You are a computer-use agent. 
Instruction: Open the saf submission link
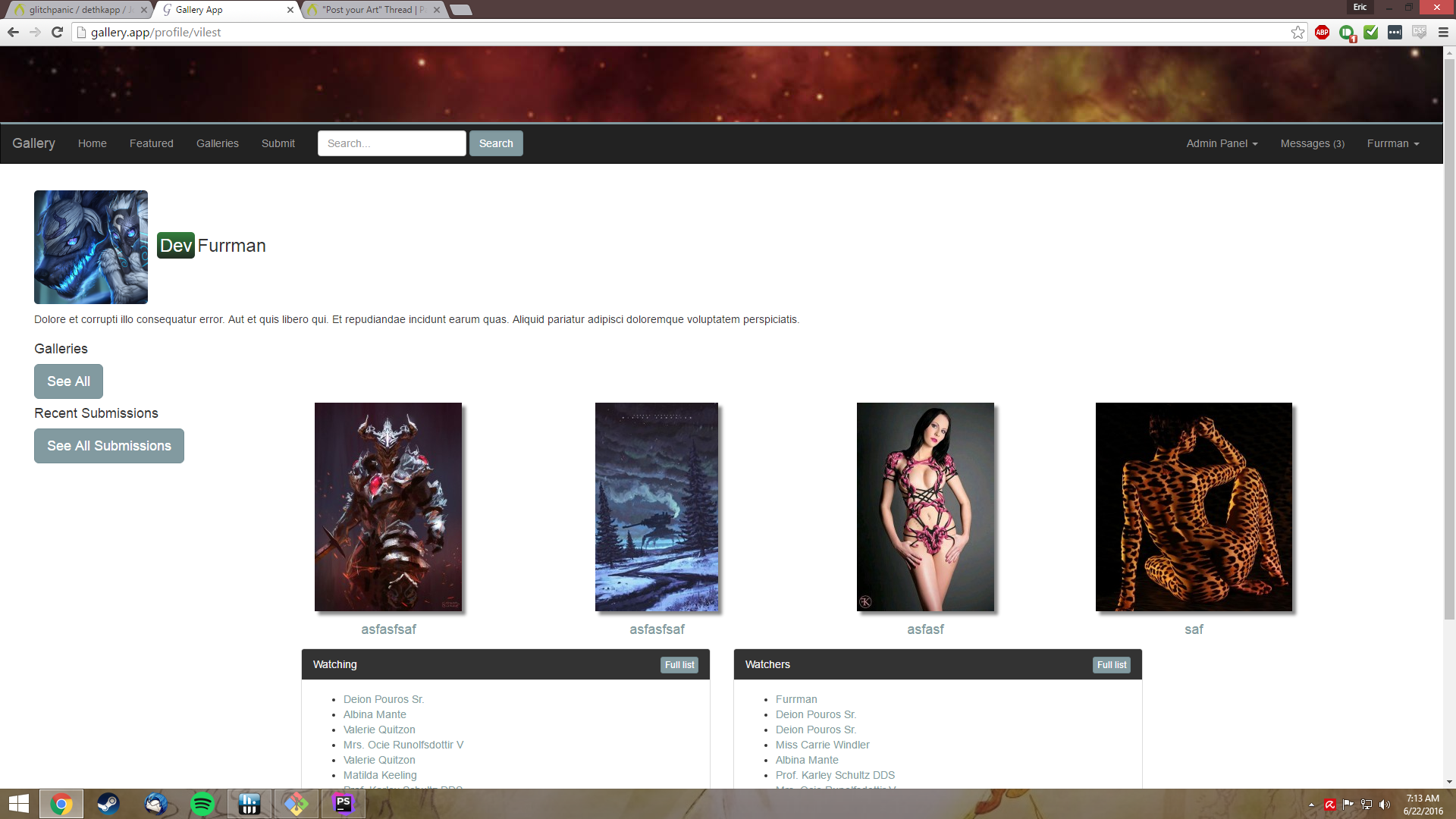click(1194, 629)
